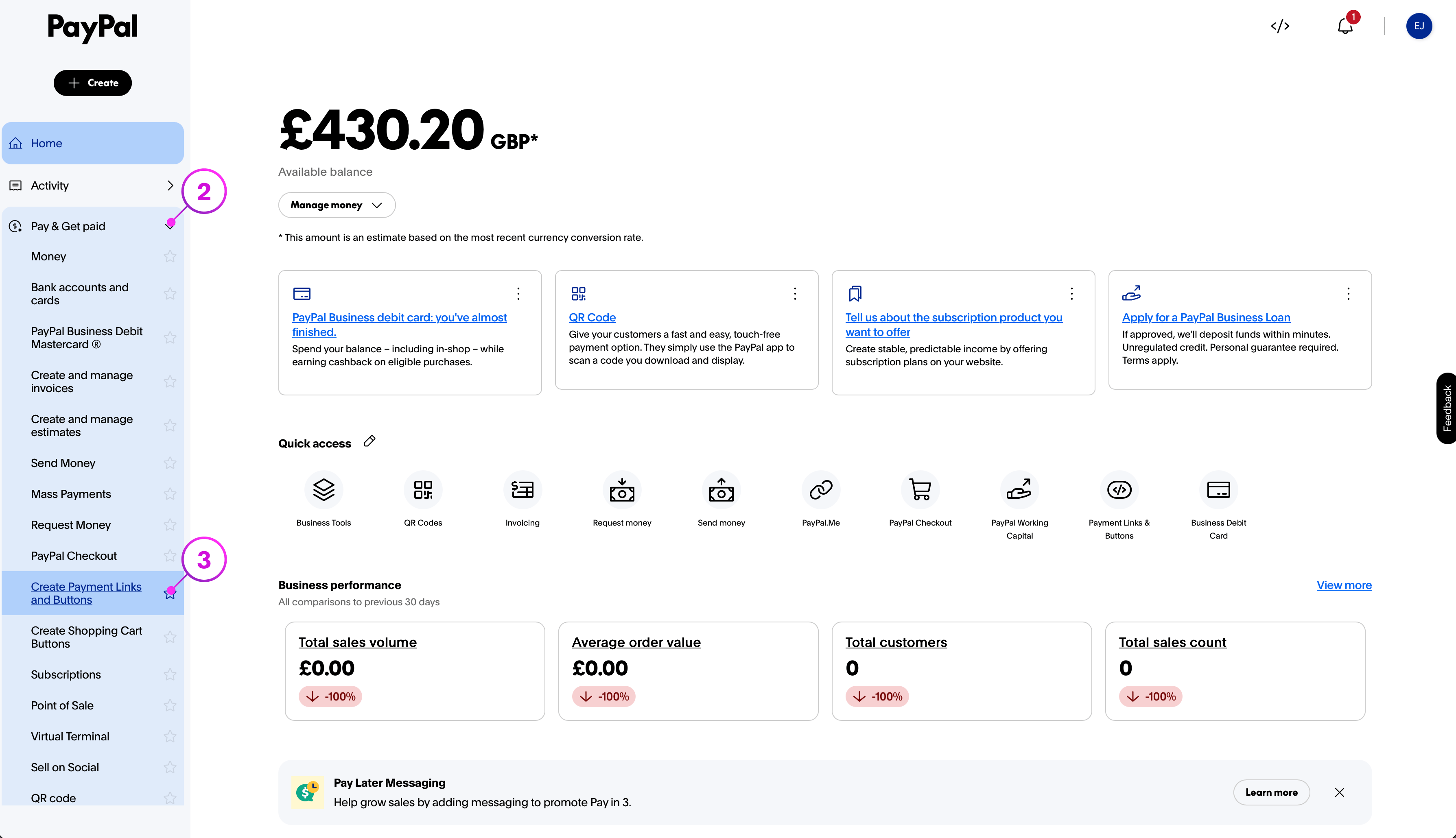Favorite Subscriptions with its star
This screenshot has height=838, width=1456.
pyautogui.click(x=170, y=674)
